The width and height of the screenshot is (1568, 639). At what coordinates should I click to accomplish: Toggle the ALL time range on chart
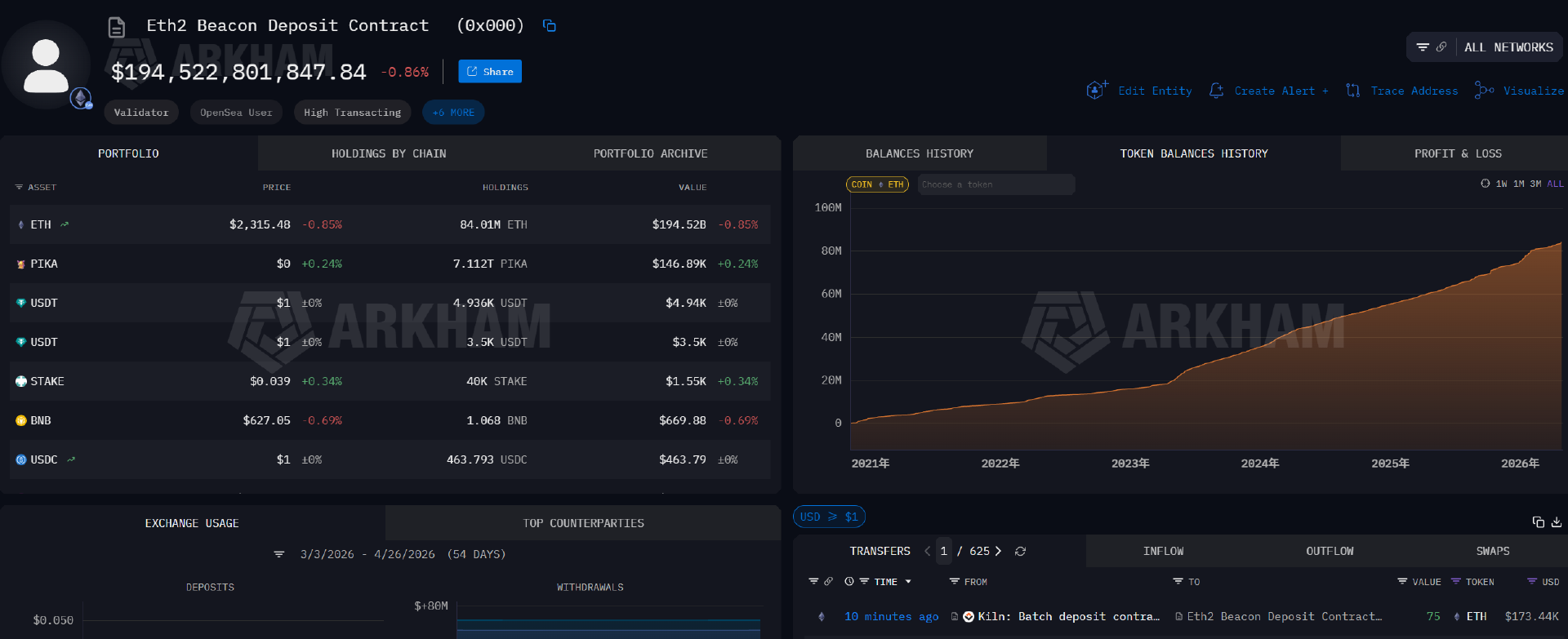pyautogui.click(x=1555, y=184)
